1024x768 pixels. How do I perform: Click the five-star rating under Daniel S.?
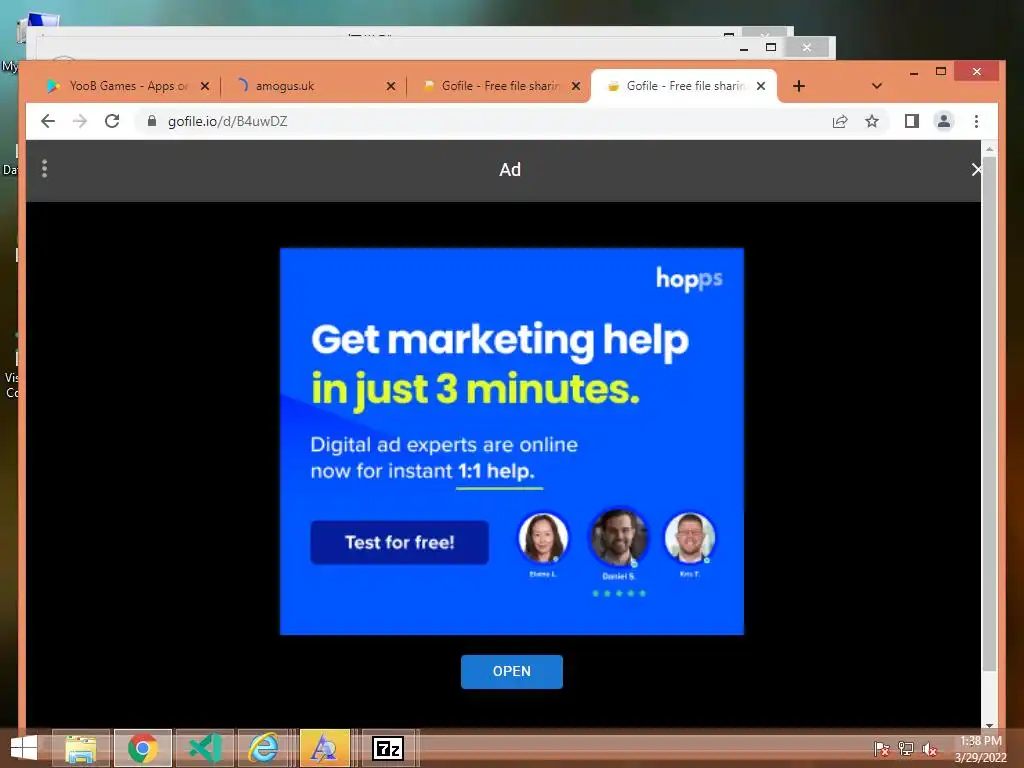(618, 593)
